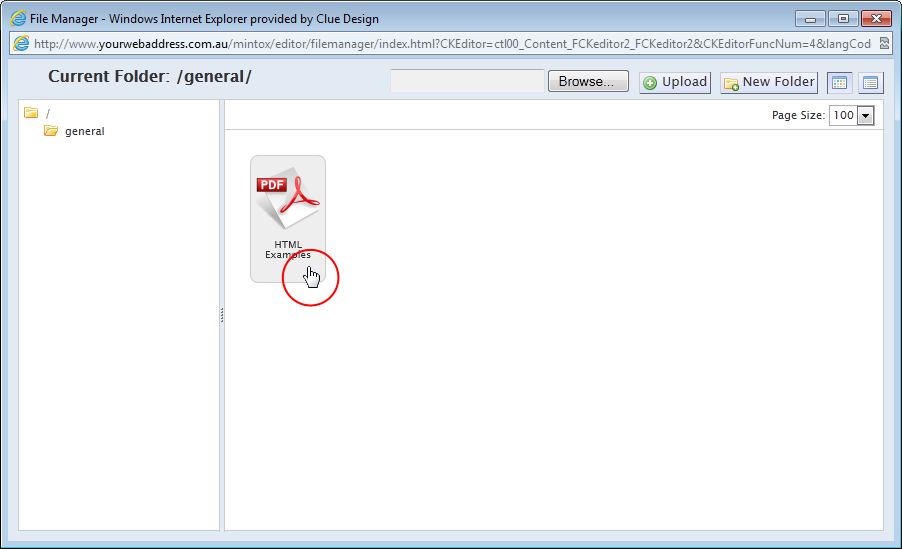Click the Upload button
The width and height of the screenshot is (902, 549).
point(675,82)
